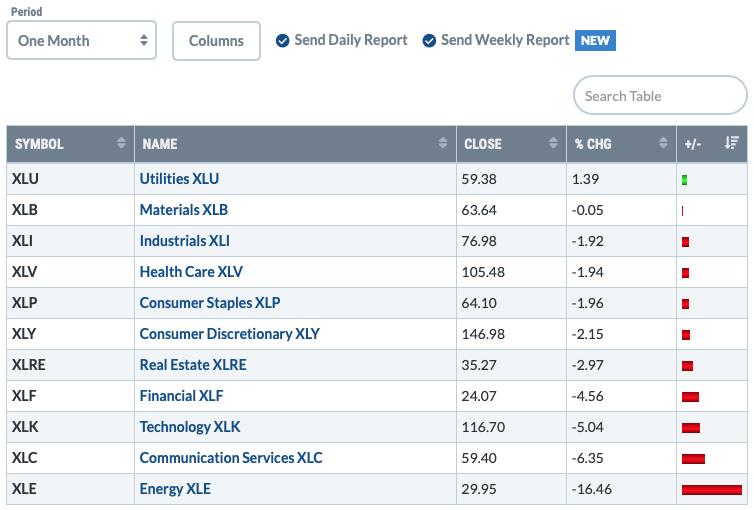The height and width of the screenshot is (510, 754).
Task: Click the long red Energy change bar
Action: pyautogui.click(x=711, y=489)
